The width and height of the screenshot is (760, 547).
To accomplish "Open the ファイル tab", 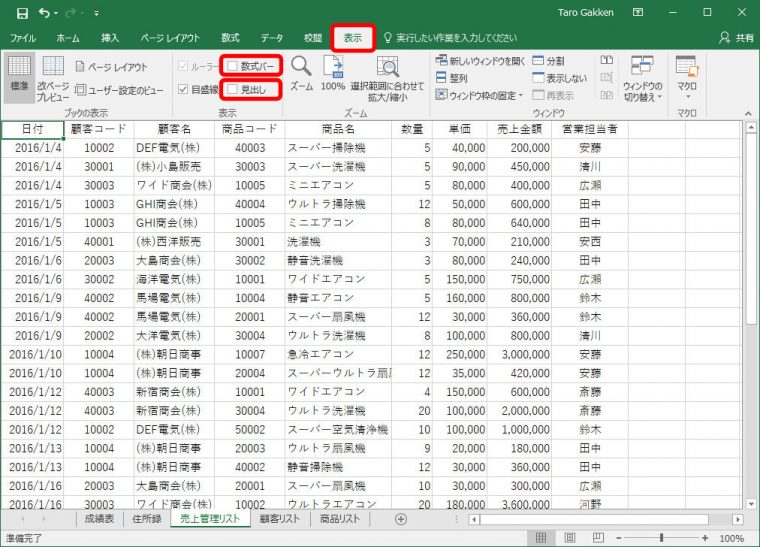I will click(23, 38).
